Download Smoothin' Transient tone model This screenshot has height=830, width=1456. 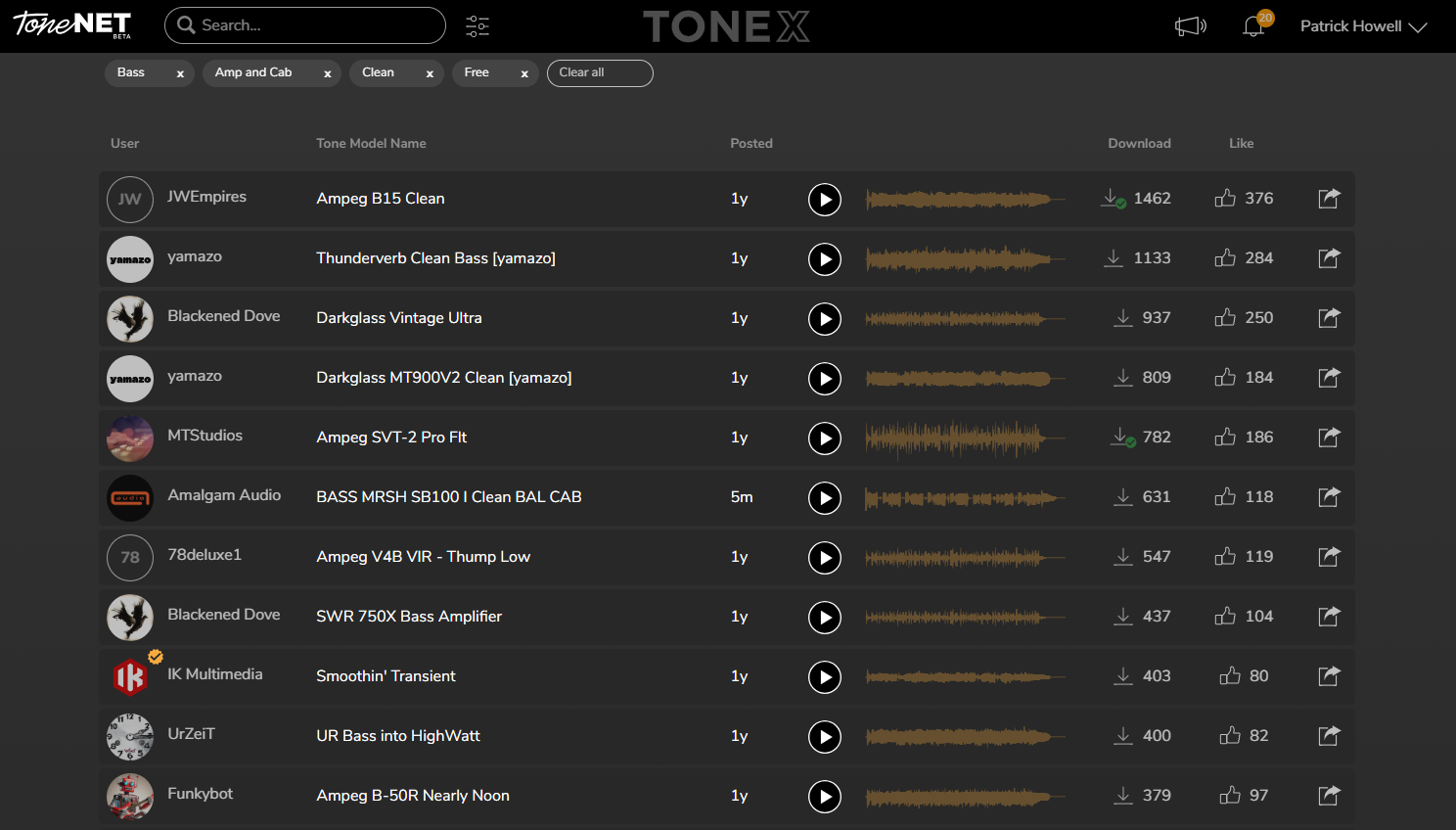pos(1123,676)
